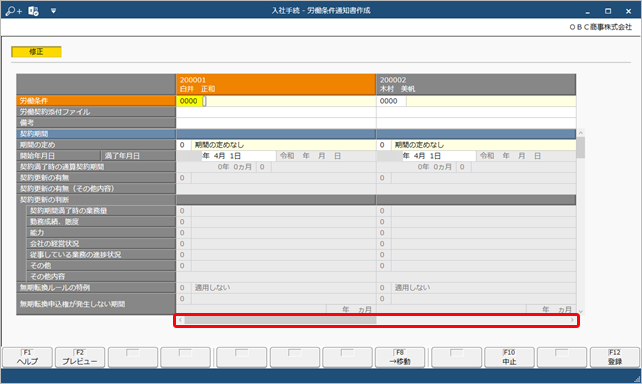Click the vertical scrollbar up arrow
This screenshot has height=384, width=642.
click(x=581, y=133)
